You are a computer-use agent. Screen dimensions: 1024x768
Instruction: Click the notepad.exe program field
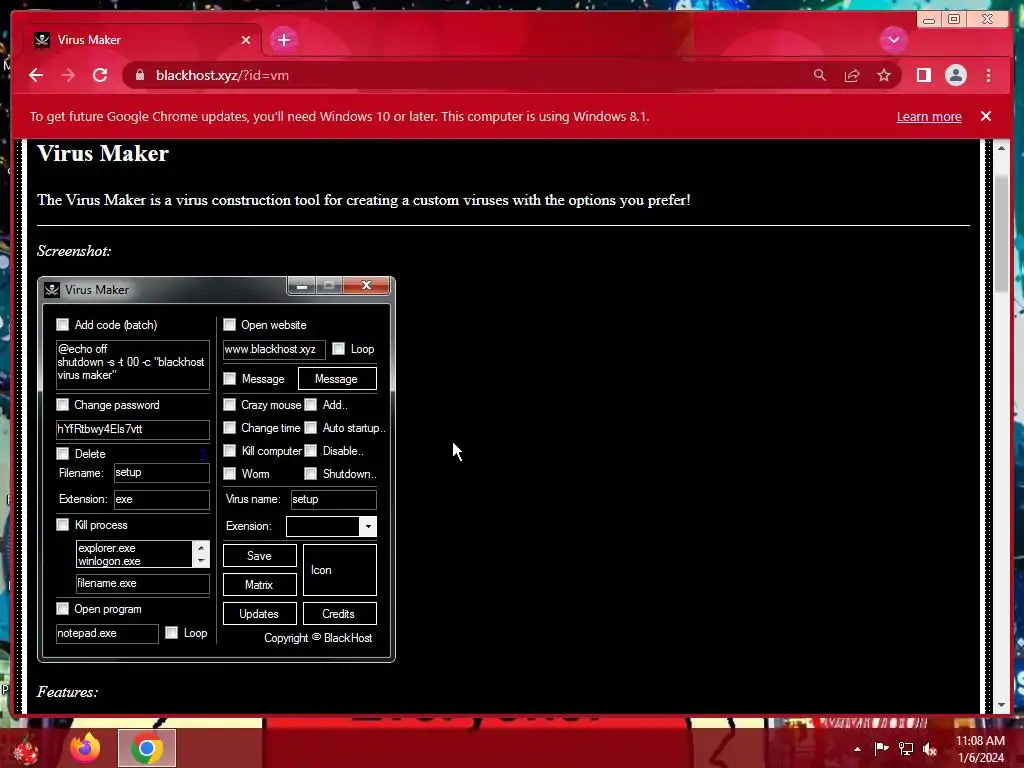[x=107, y=633]
